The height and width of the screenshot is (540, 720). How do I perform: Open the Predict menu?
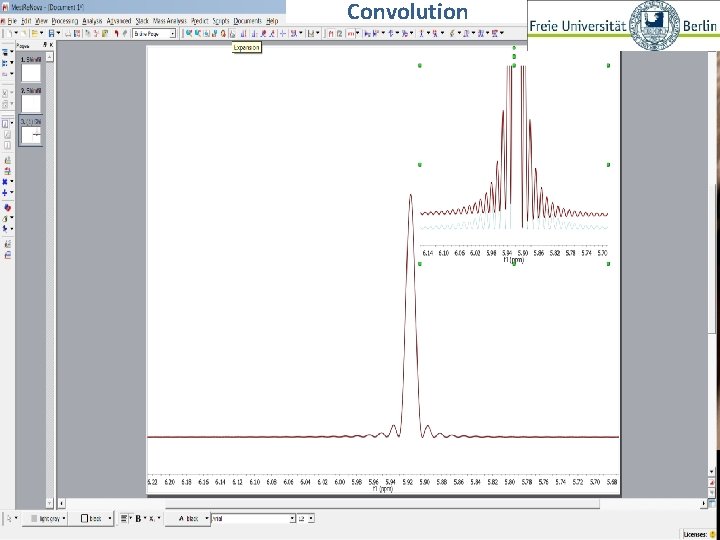tap(200, 21)
